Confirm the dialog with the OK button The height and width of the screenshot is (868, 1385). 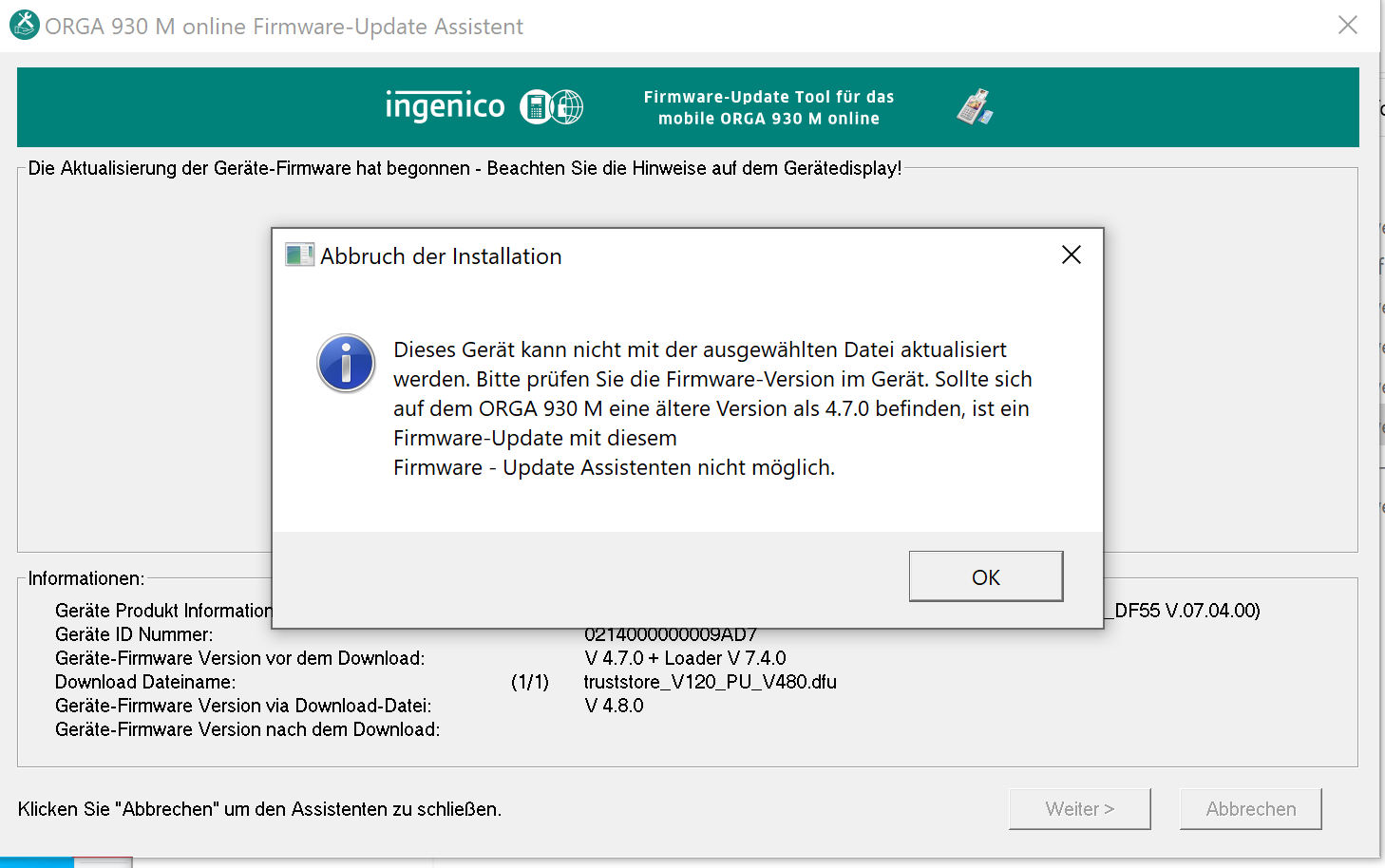985,576
